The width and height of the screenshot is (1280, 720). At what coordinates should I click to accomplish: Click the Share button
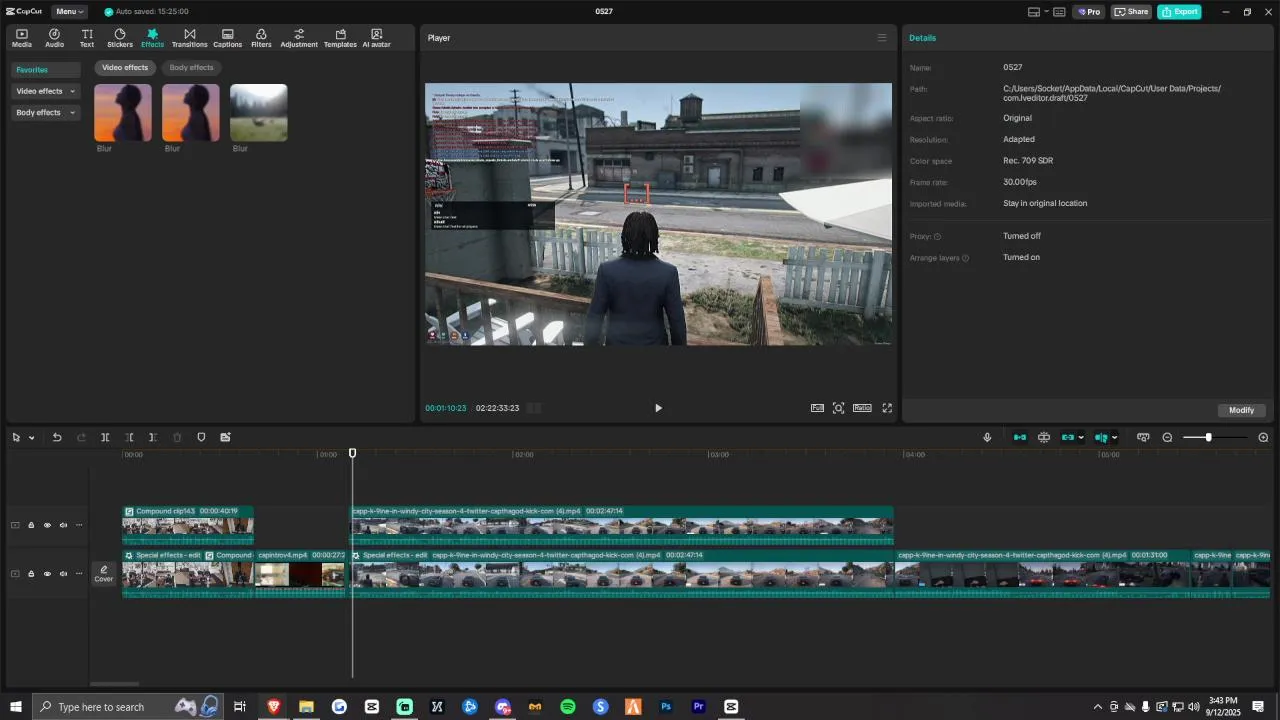[x=1131, y=12]
